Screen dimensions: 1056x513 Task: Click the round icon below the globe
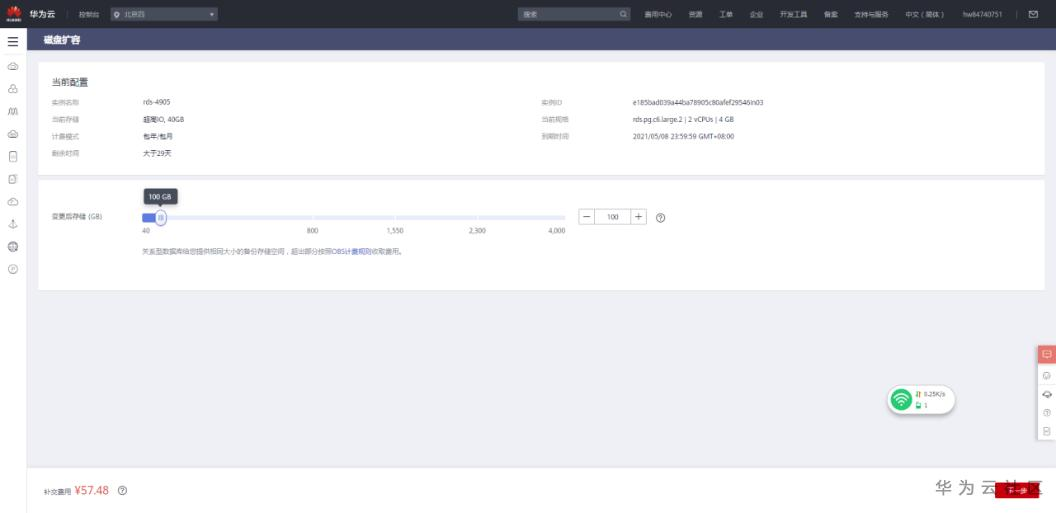[13, 269]
